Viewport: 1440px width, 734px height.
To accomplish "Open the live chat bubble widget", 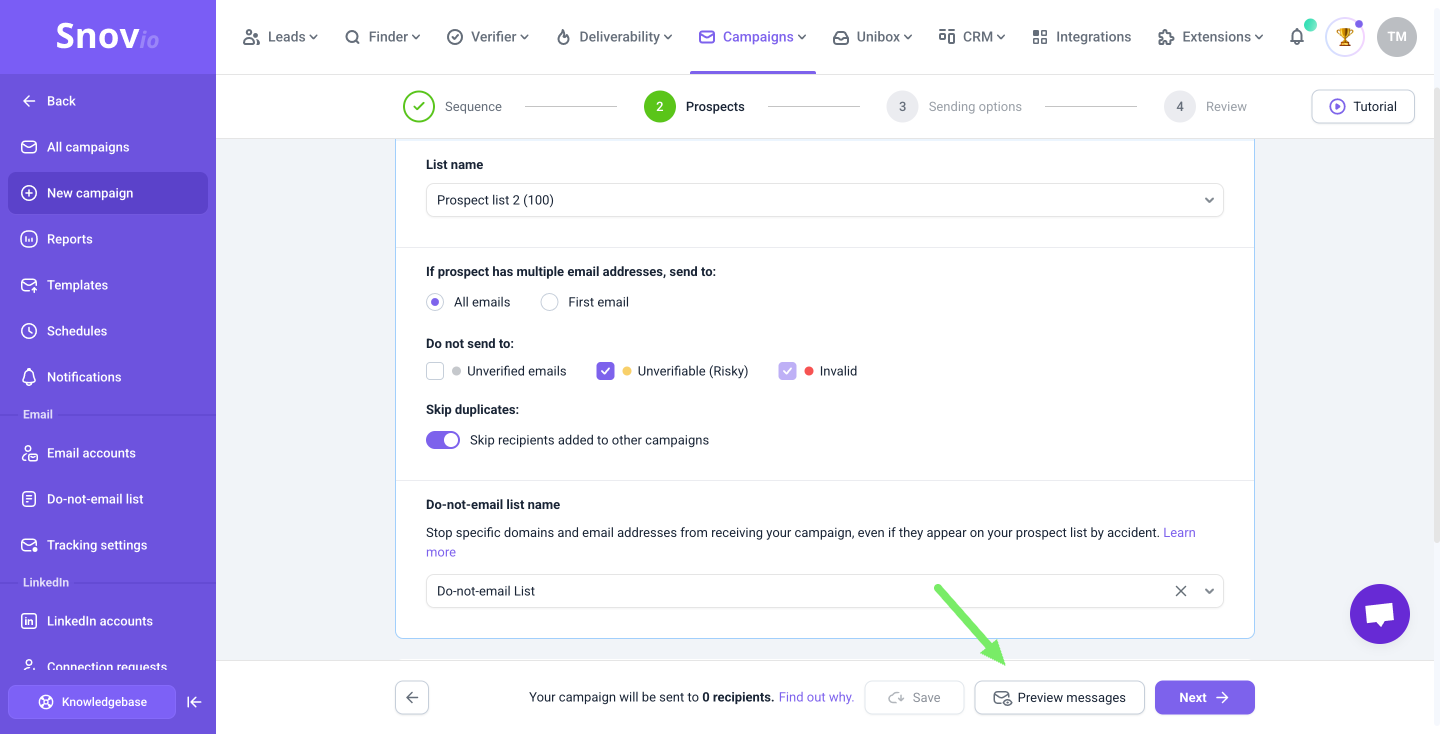I will 1379,614.
